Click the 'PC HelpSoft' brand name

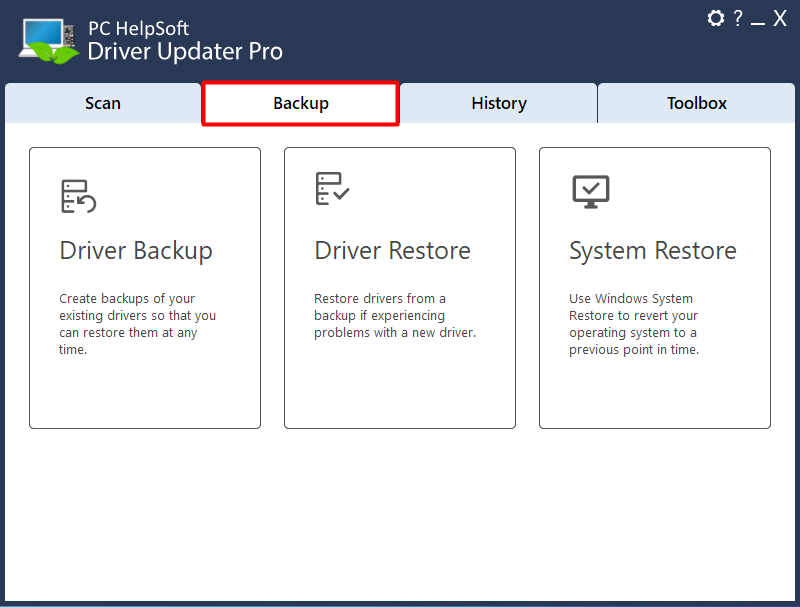(x=138, y=29)
